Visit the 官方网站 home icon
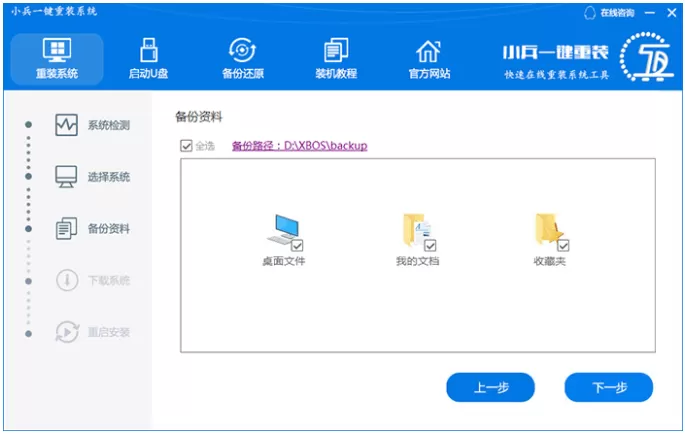Image resolution: width=685 pixels, height=434 pixels. pos(429,51)
